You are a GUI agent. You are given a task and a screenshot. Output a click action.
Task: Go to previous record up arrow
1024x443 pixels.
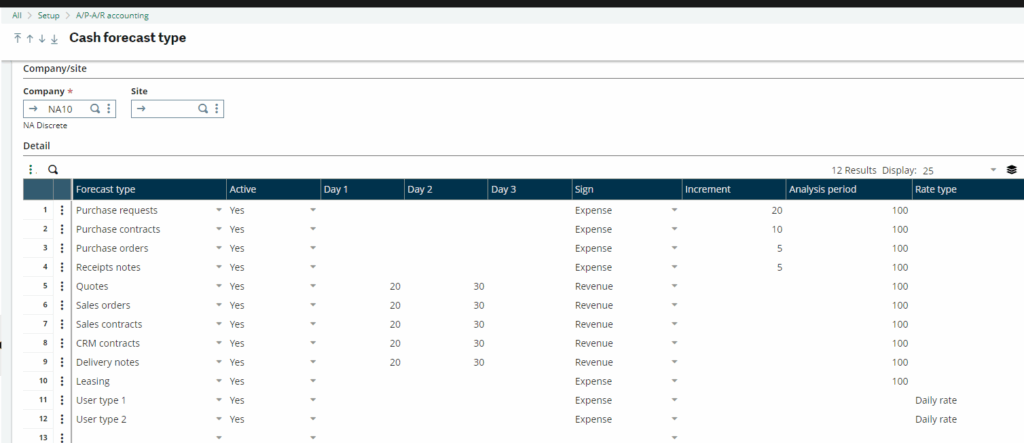pyautogui.click(x=29, y=39)
